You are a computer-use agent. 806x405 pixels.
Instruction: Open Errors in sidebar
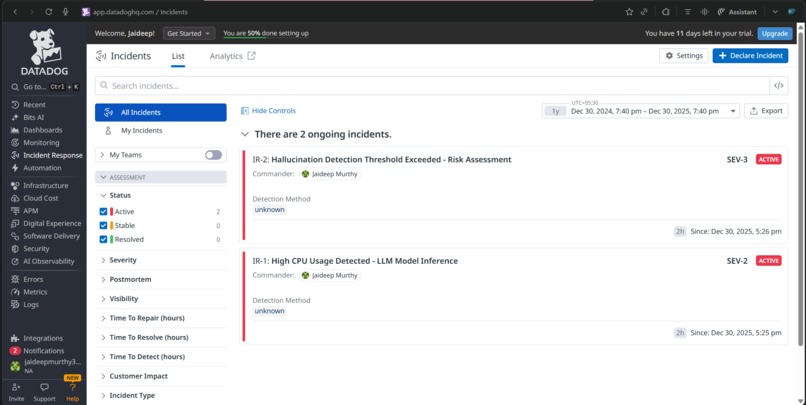tap(33, 280)
